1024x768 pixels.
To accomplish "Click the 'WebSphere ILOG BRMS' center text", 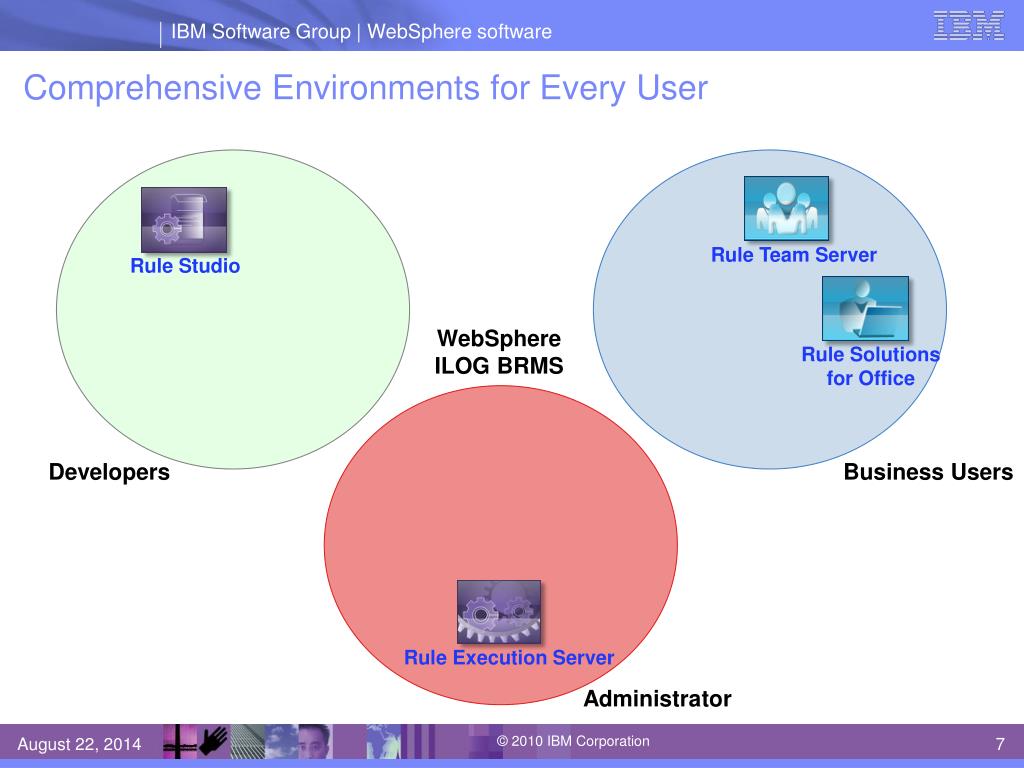I will pos(499,352).
